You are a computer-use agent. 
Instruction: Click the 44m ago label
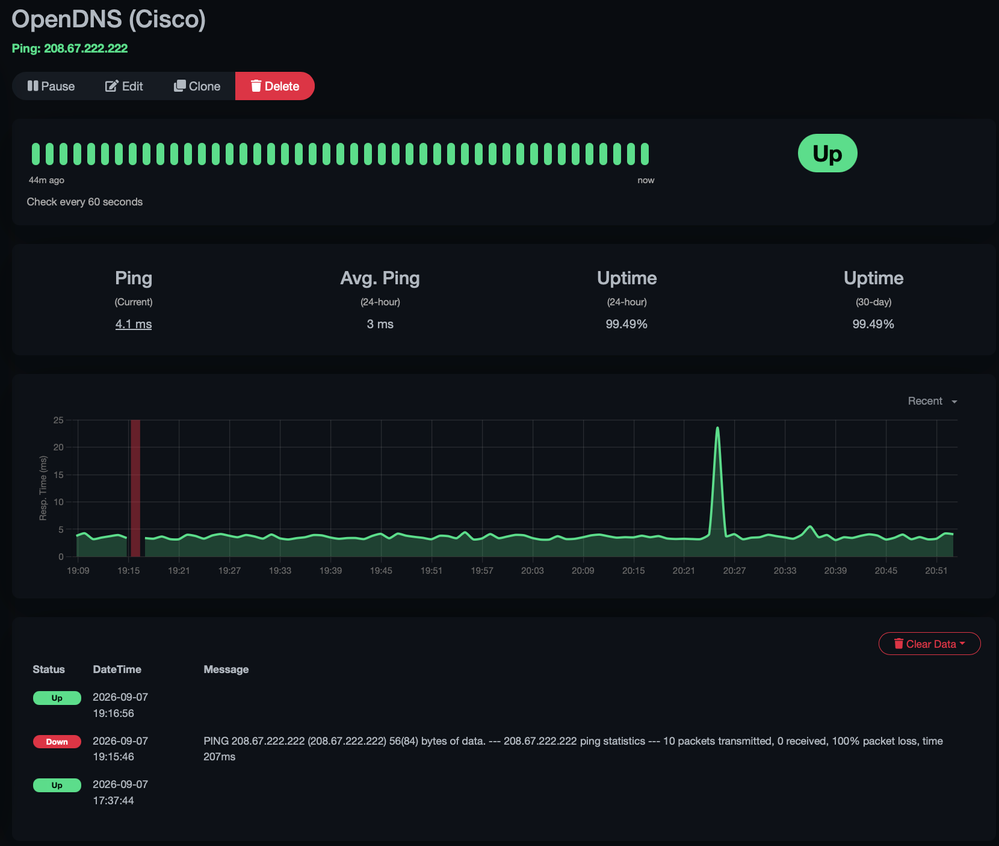[x=47, y=180]
